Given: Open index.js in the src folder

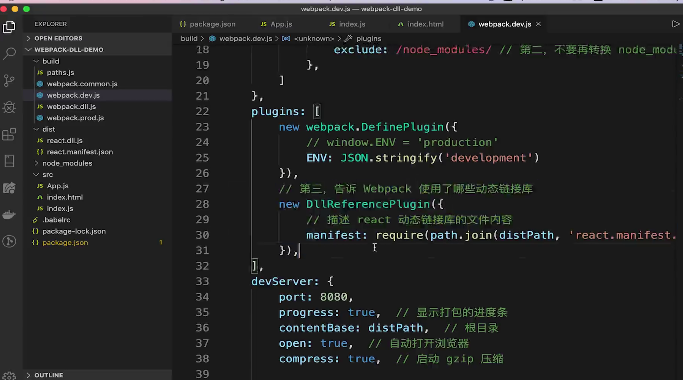Looking at the screenshot, I should (x=60, y=208).
